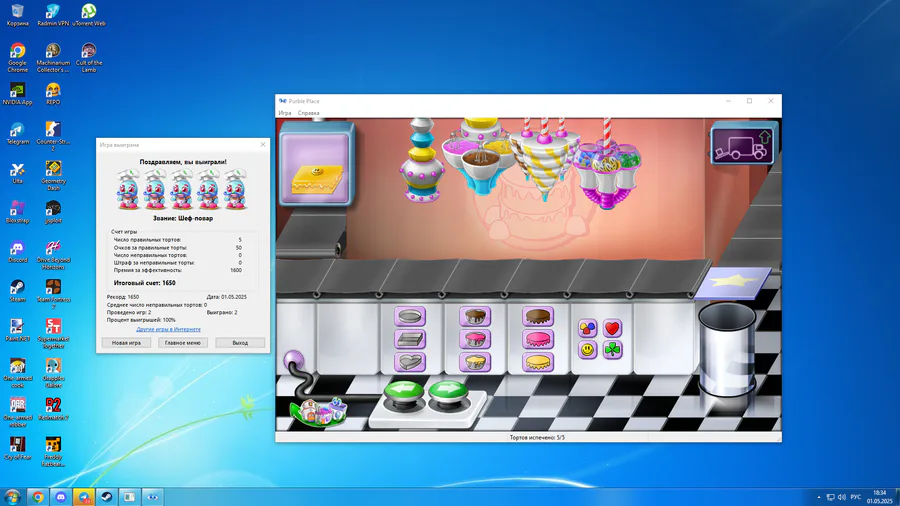Open the Справка menu in Purble Place
The width and height of the screenshot is (900, 506).
[x=308, y=113]
